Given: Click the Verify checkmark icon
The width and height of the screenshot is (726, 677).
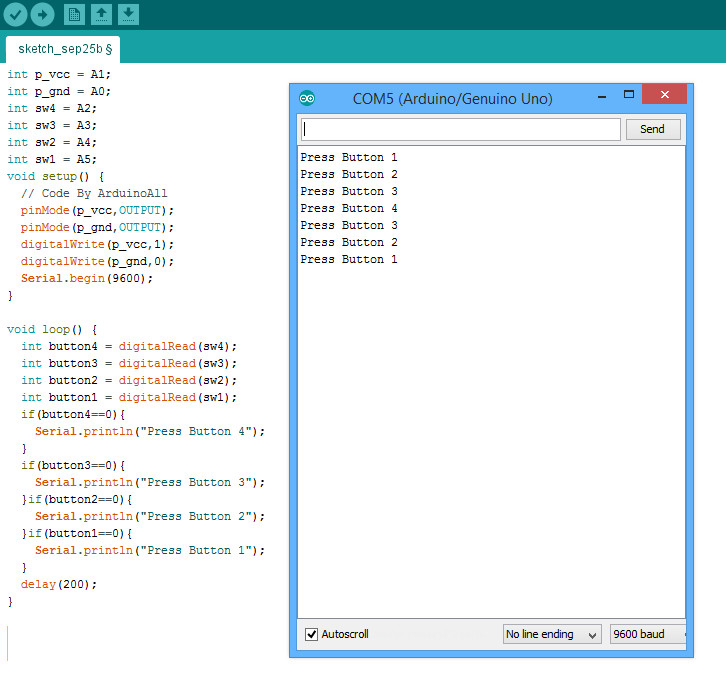Looking at the screenshot, I should (15, 14).
